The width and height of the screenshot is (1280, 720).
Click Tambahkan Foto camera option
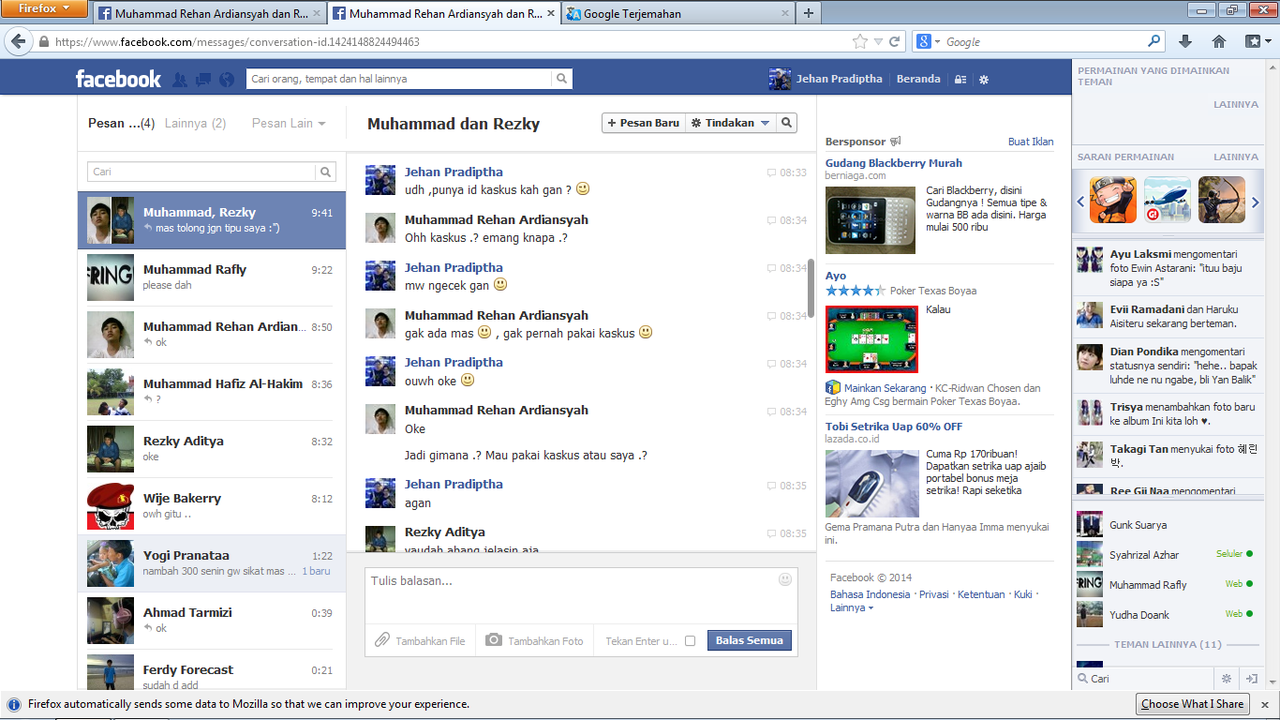[x=534, y=641]
